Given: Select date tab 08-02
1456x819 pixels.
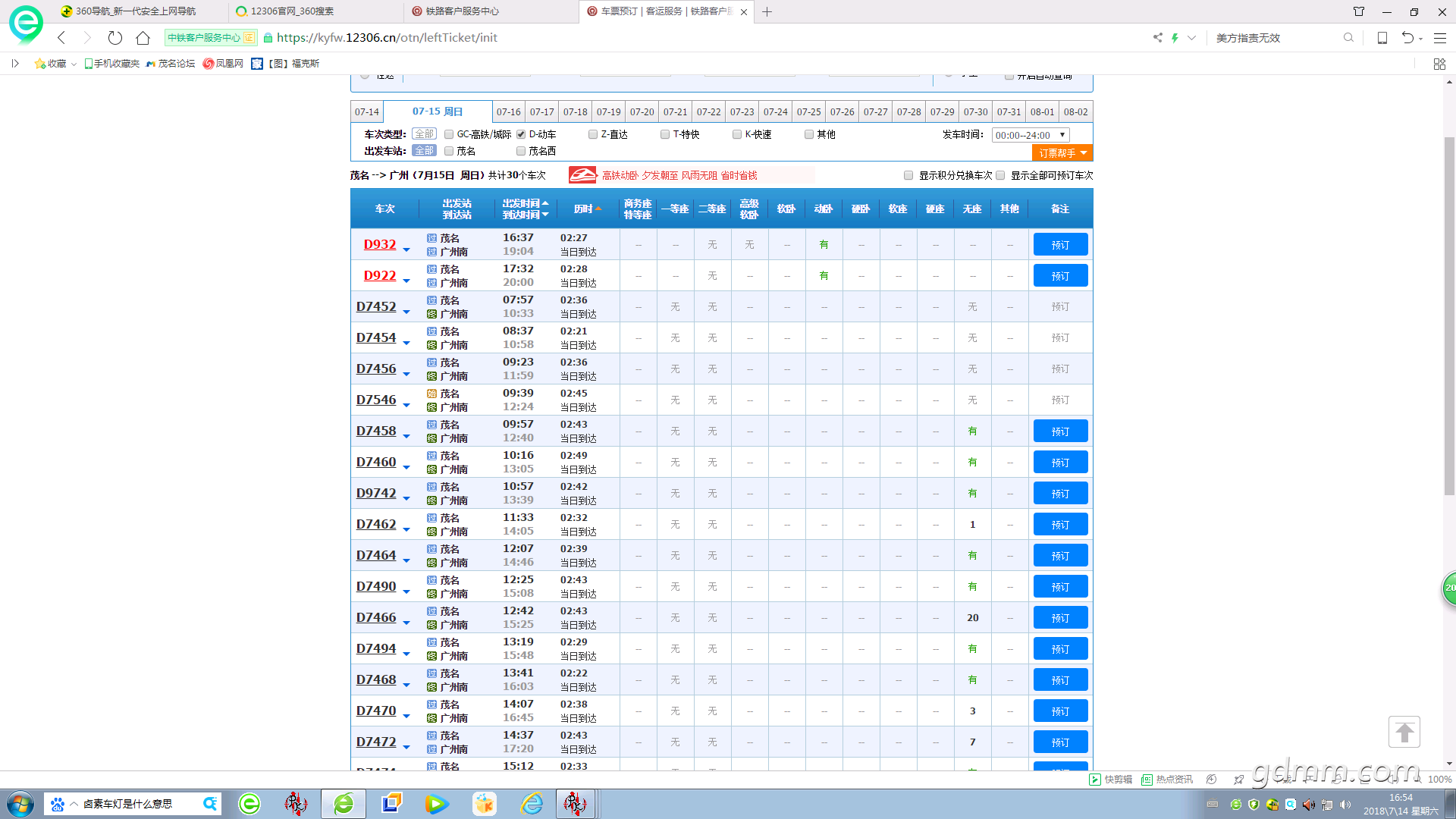Looking at the screenshot, I should pyautogui.click(x=1076, y=111).
